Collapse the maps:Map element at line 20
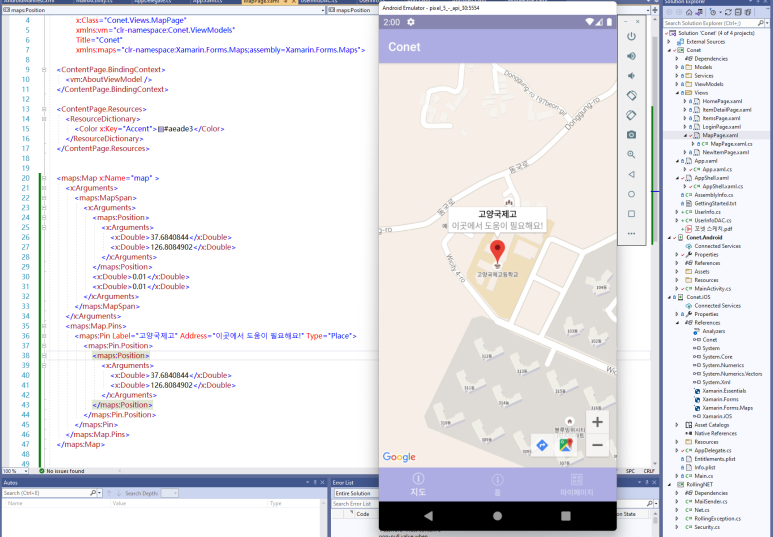 click(44, 178)
